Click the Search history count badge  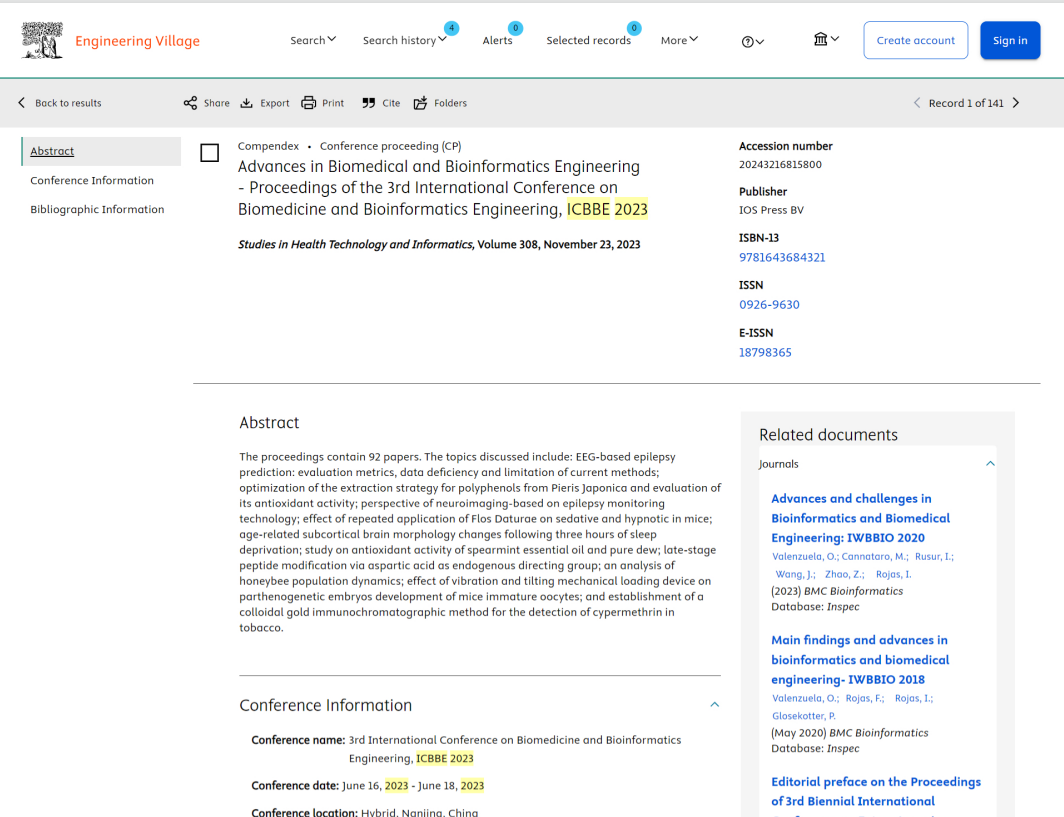451,28
